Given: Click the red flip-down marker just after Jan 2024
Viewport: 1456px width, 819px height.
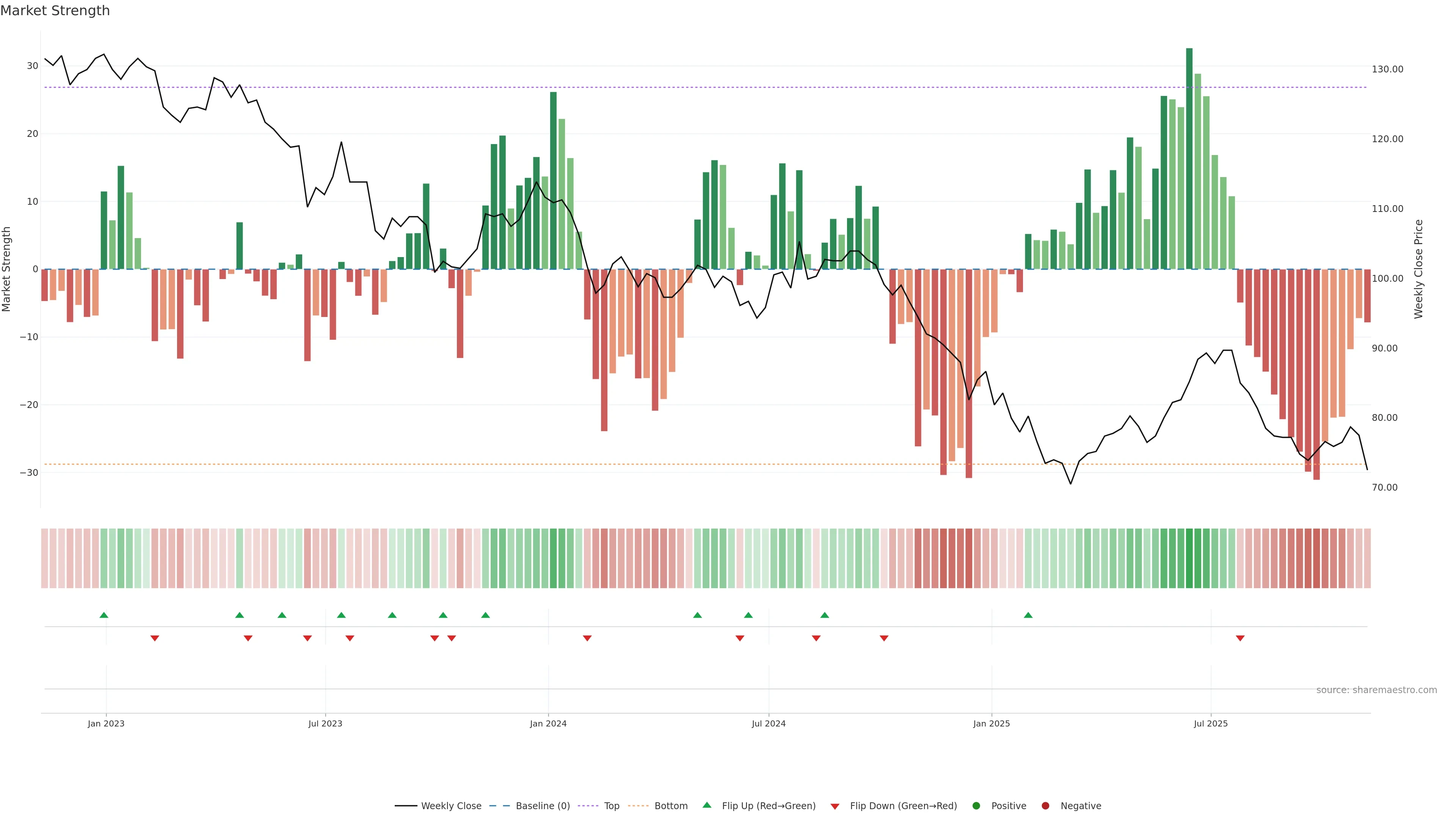Looking at the screenshot, I should coord(587,638).
